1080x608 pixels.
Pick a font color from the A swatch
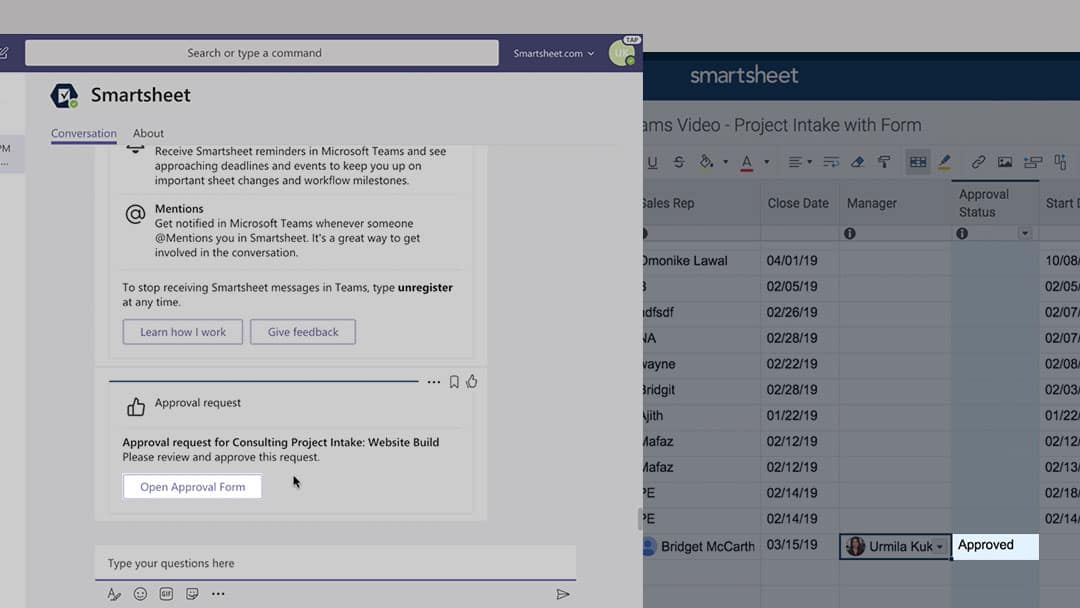pyautogui.click(x=745, y=161)
